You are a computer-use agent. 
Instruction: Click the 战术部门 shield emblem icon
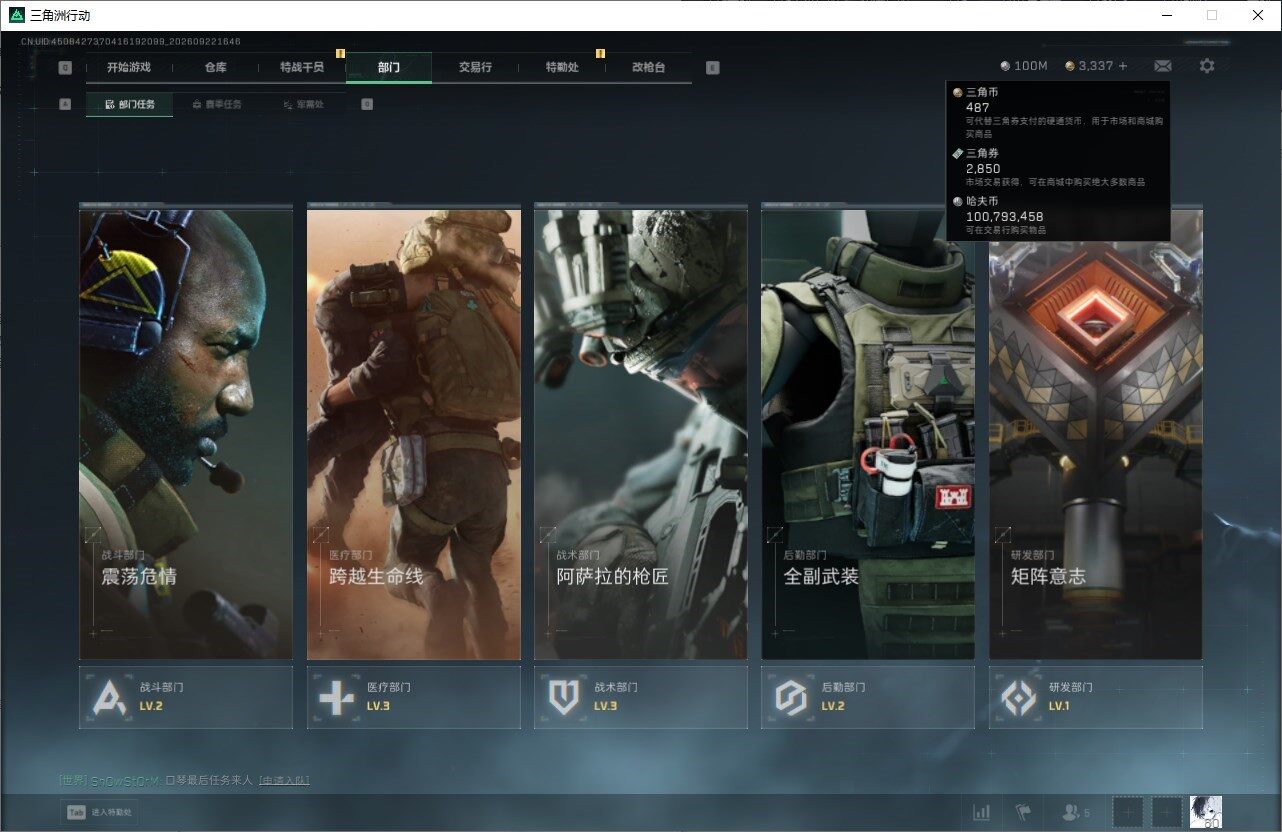(x=564, y=697)
